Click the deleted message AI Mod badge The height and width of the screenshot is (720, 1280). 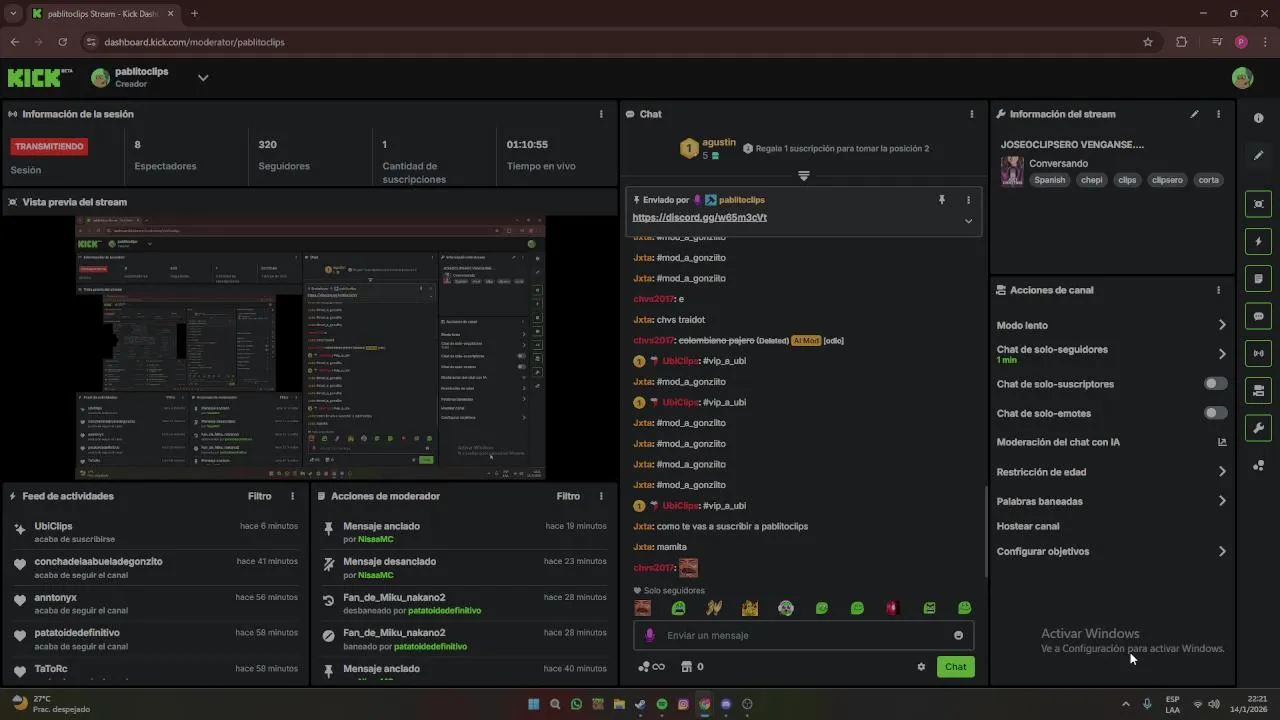pyautogui.click(x=806, y=341)
